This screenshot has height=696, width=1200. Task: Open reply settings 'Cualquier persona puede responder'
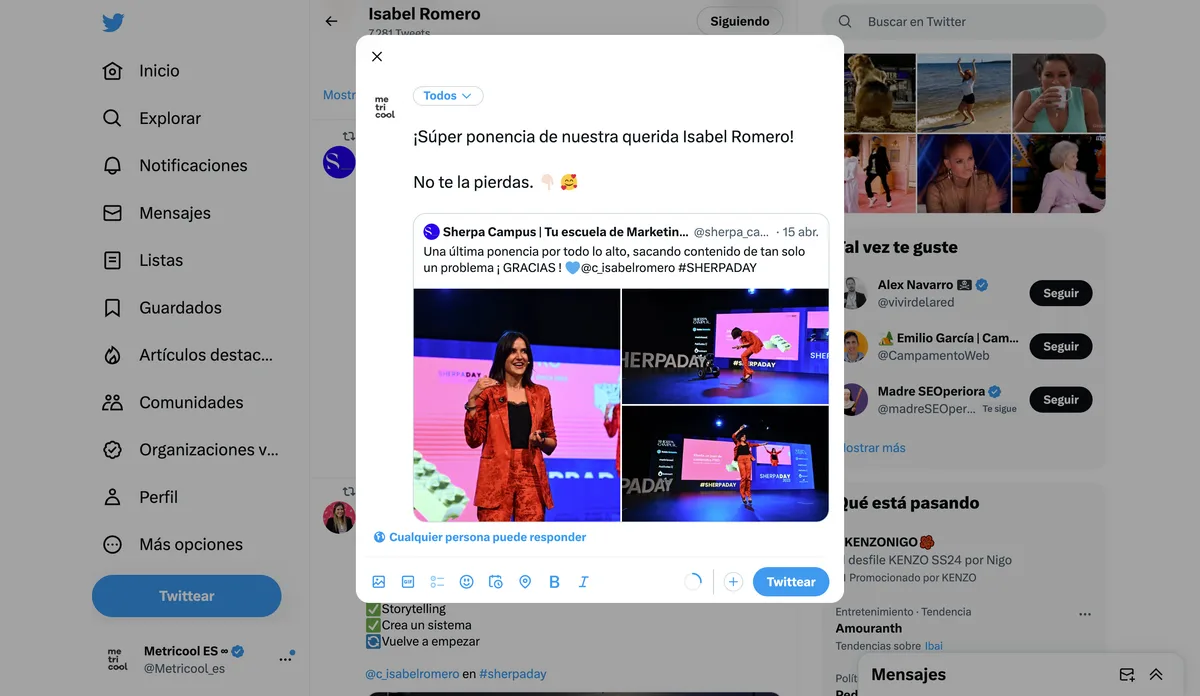tap(480, 537)
